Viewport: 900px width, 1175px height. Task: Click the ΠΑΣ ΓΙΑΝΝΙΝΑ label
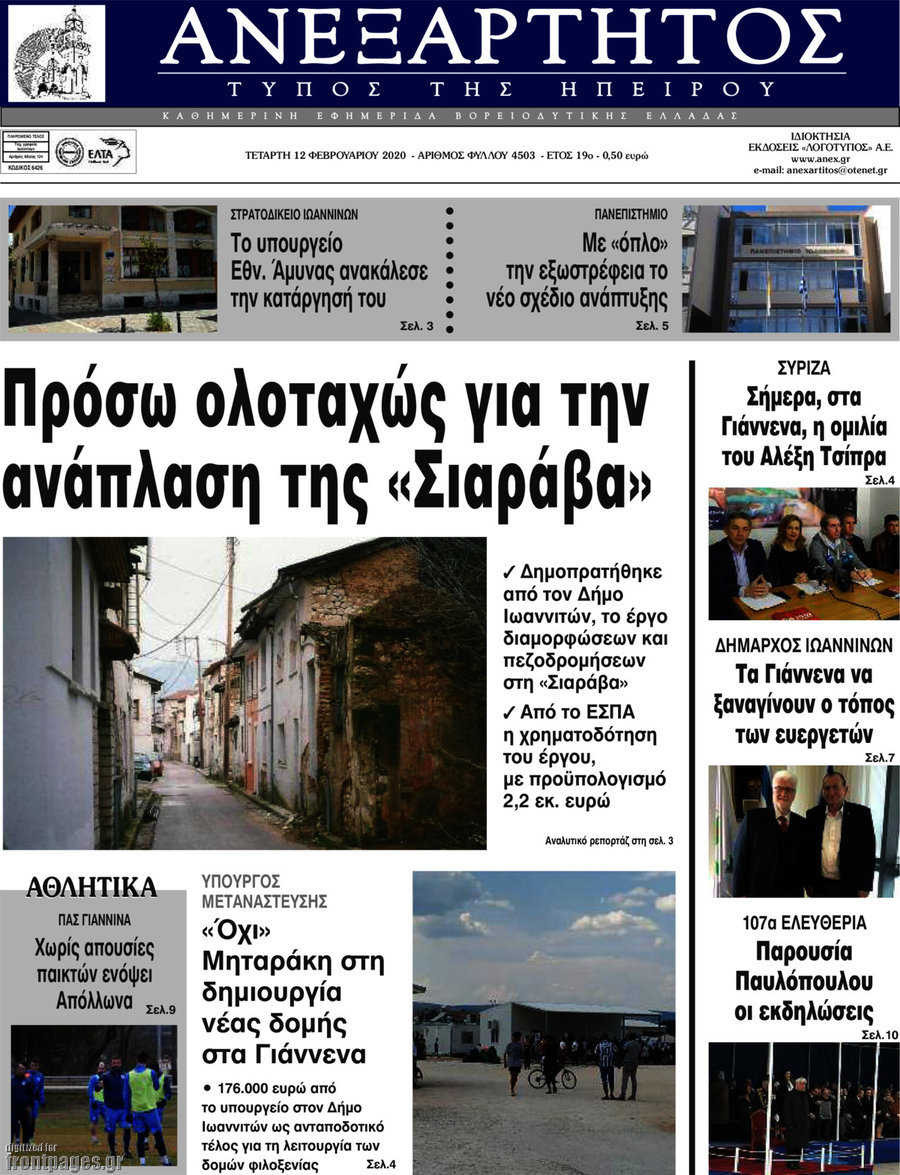(94, 919)
